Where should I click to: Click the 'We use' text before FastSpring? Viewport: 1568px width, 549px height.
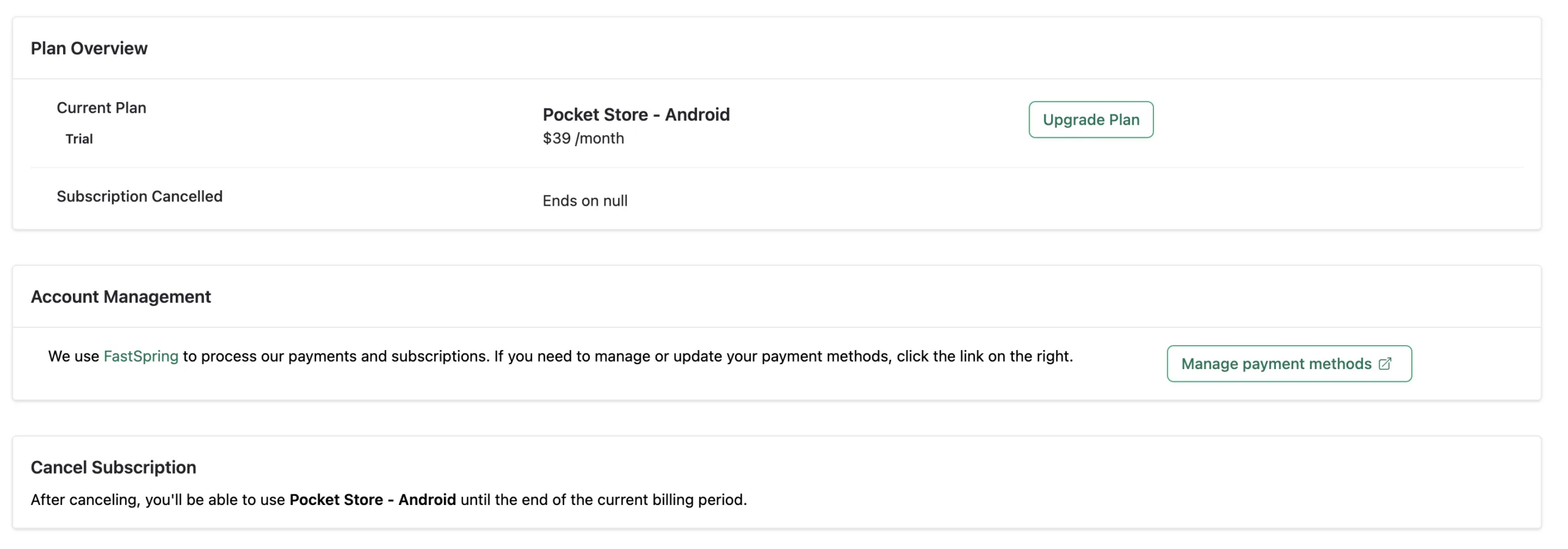73,356
